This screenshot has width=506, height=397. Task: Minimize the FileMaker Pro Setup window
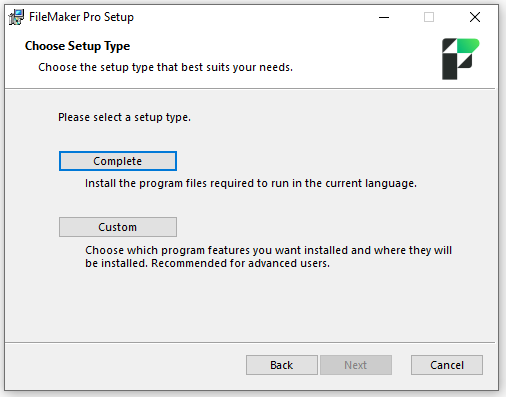click(384, 17)
